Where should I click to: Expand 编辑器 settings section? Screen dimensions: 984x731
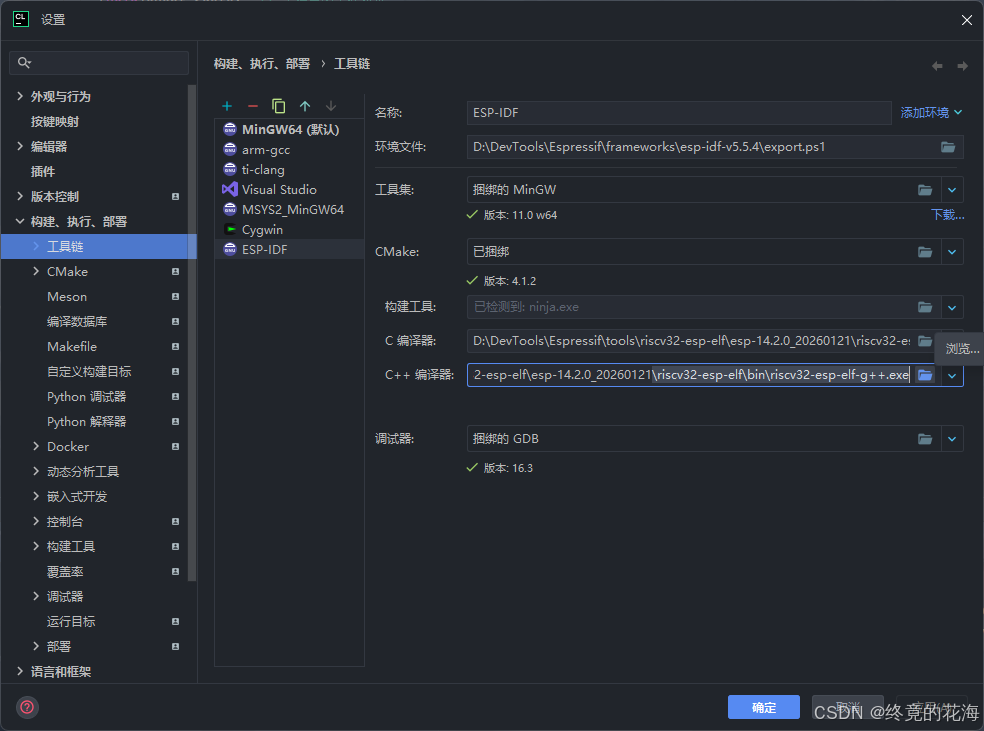tap(20, 146)
